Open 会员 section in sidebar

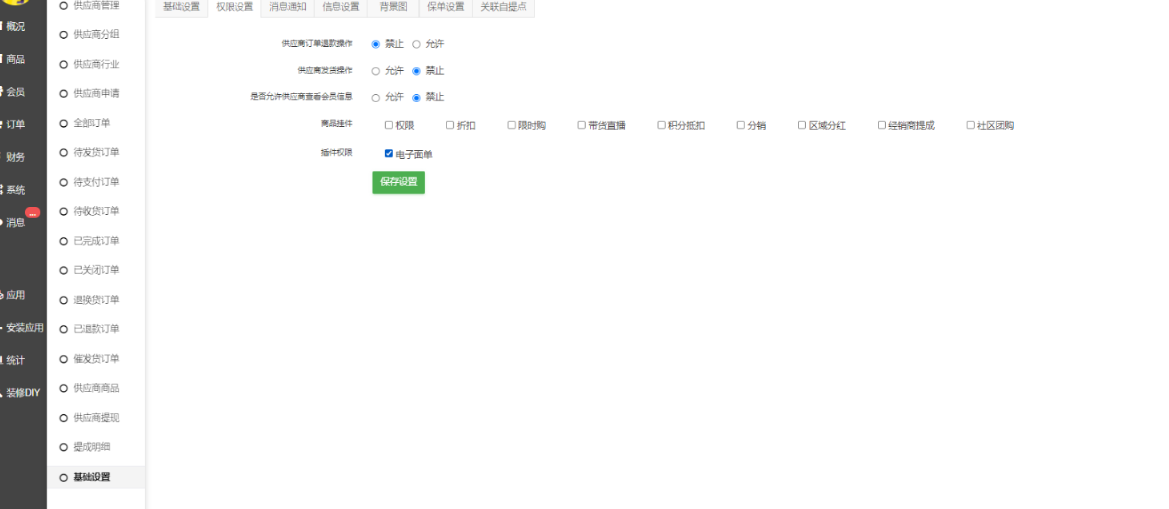coord(15,92)
